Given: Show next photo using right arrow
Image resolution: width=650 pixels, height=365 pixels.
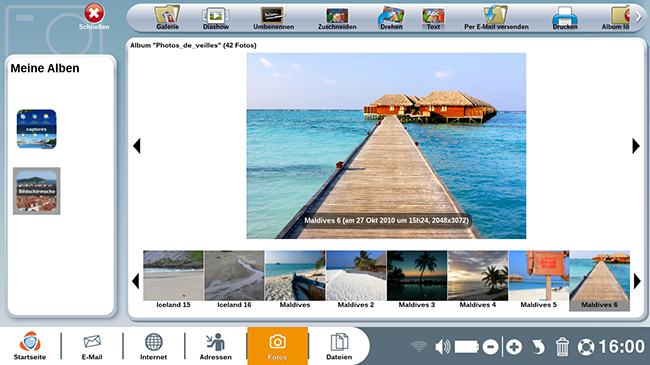Looking at the screenshot, I should [x=636, y=146].
